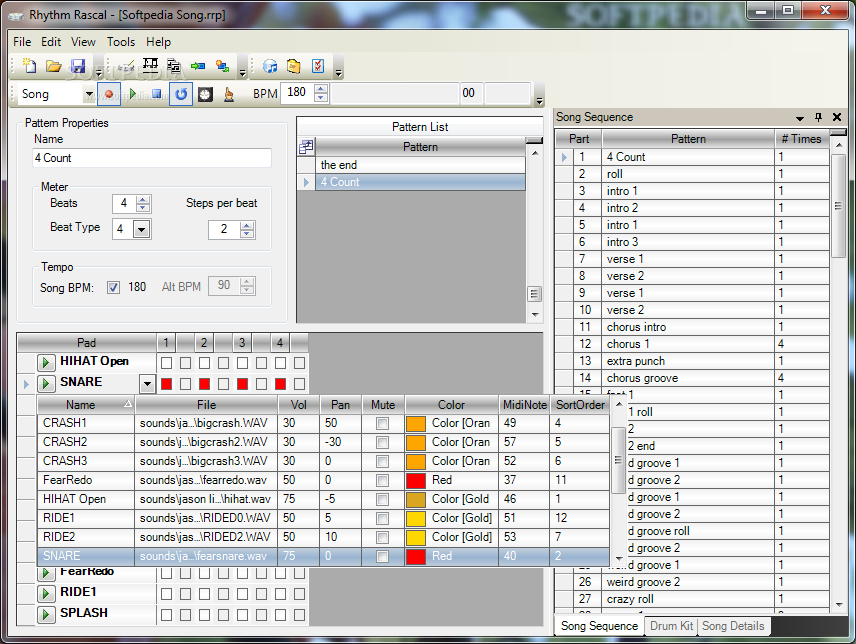Screen dimensions: 856x644
Task: Toggle Mute checkbox for FearRedo
Action: pos(383,481)
